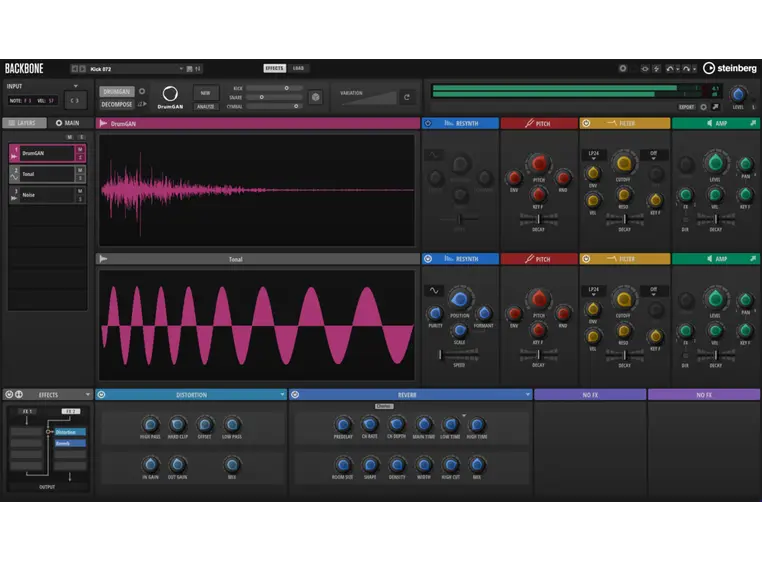Bypass the Reverb effect power button

point(295,395)
